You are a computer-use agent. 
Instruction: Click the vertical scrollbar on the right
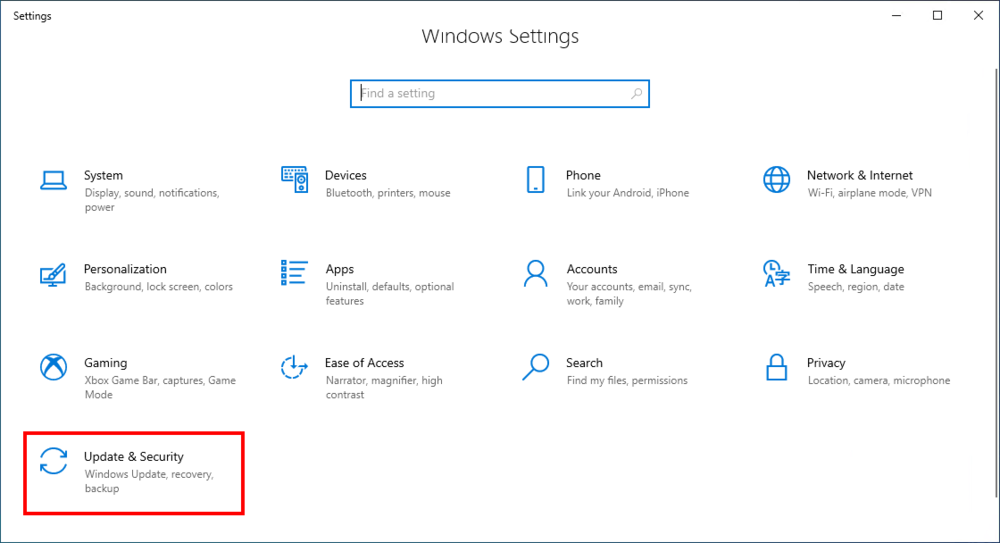[x=996, y=281]
